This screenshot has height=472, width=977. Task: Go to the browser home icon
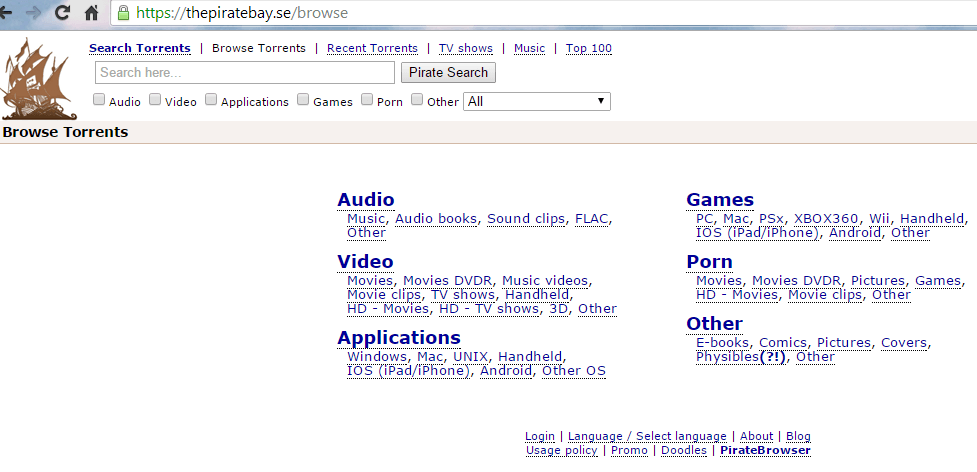pos(92,12)
